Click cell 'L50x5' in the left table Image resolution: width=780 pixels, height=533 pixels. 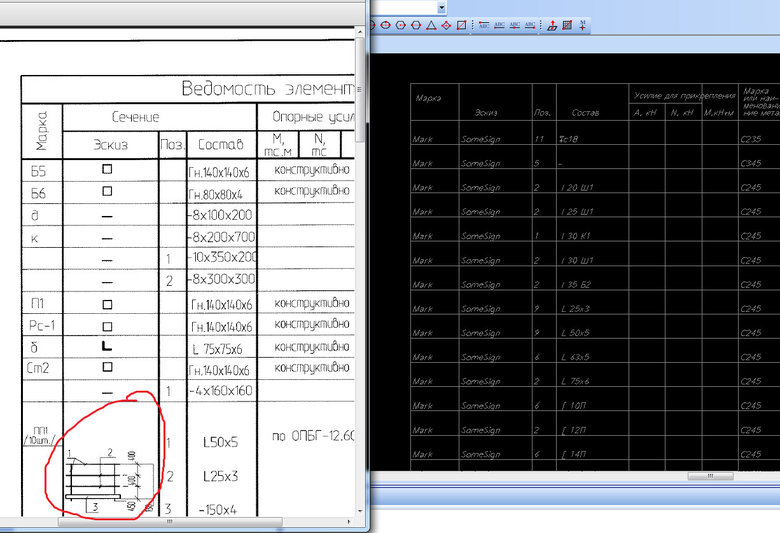click(x=220, y=442)
